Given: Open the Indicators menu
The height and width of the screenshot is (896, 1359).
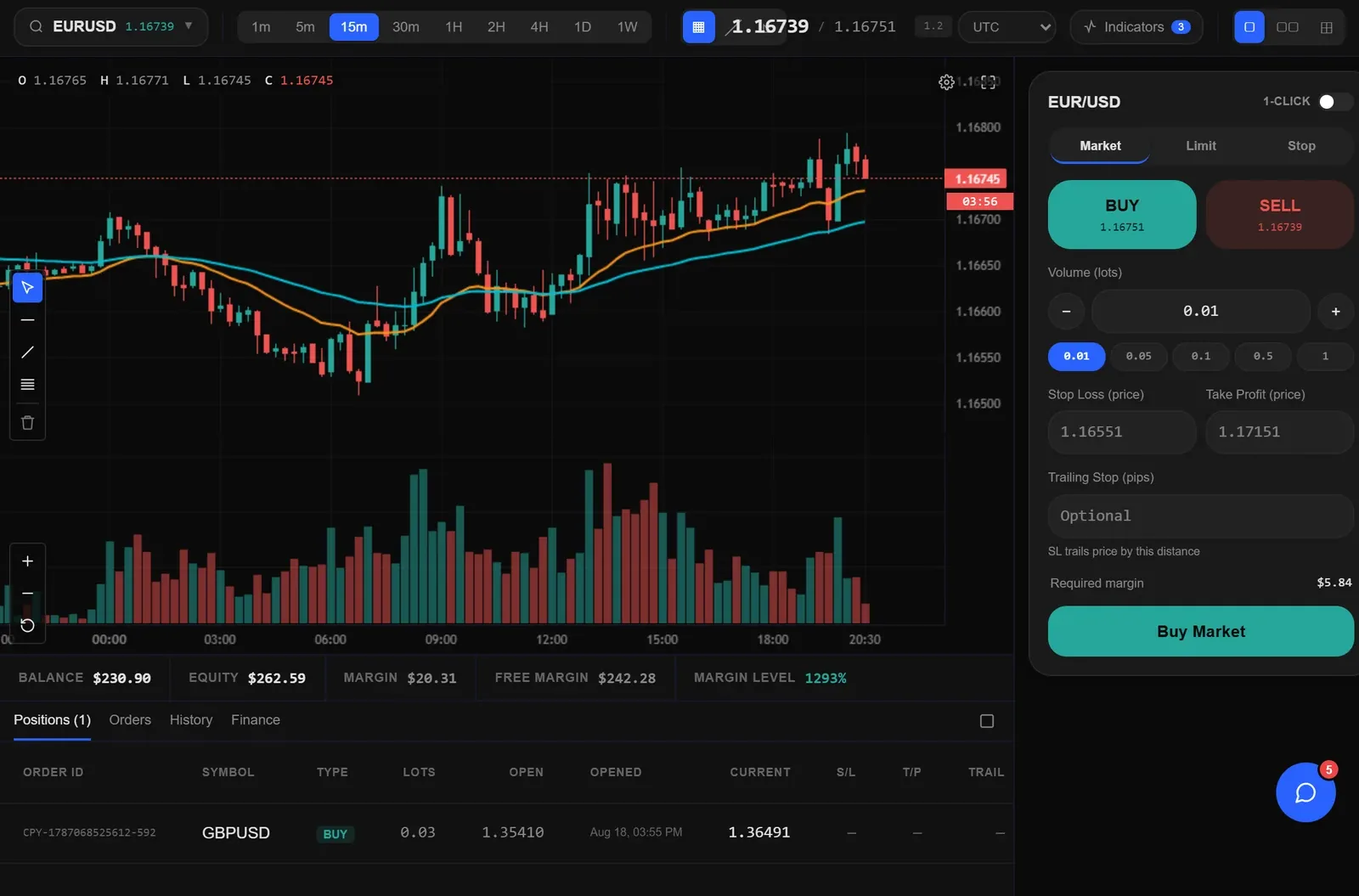Looking at the screenshot, I should pos(1136,27).
